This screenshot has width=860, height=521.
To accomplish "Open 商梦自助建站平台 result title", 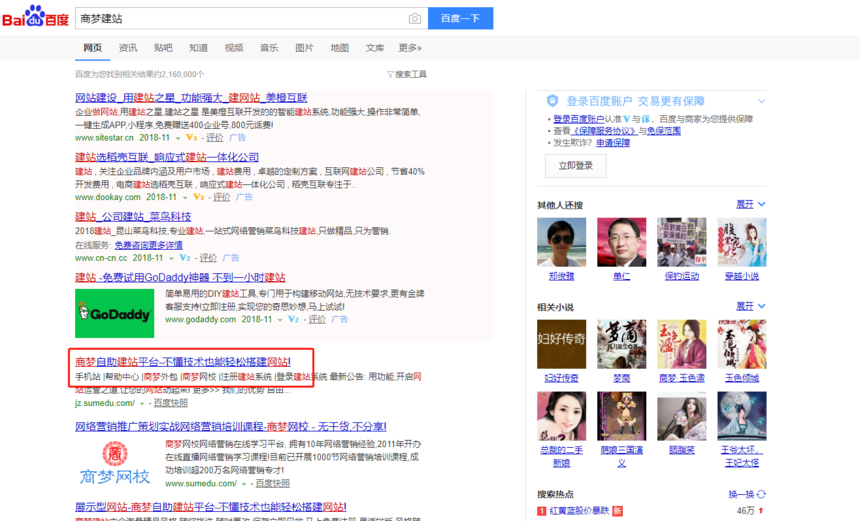I will pos(183,362).
